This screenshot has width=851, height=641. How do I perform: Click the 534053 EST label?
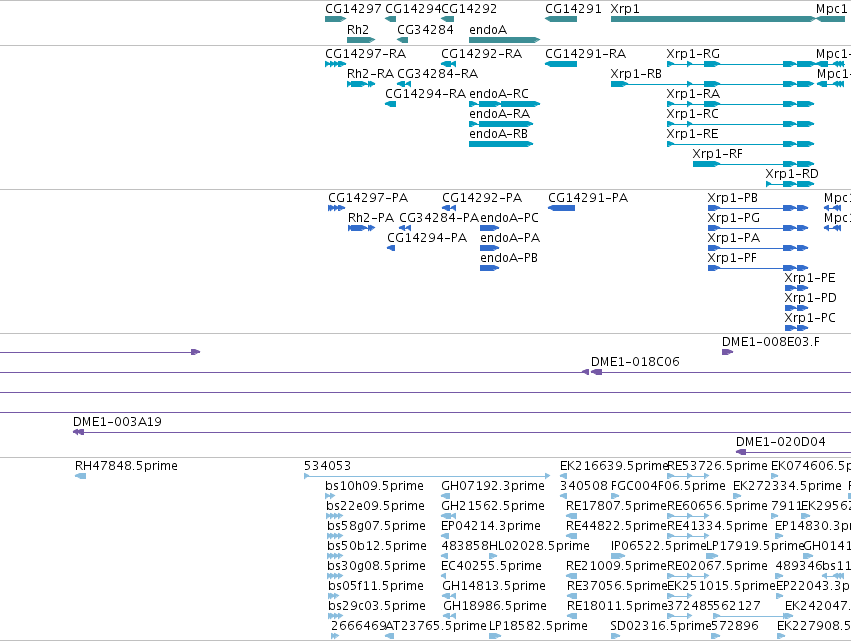327,466
